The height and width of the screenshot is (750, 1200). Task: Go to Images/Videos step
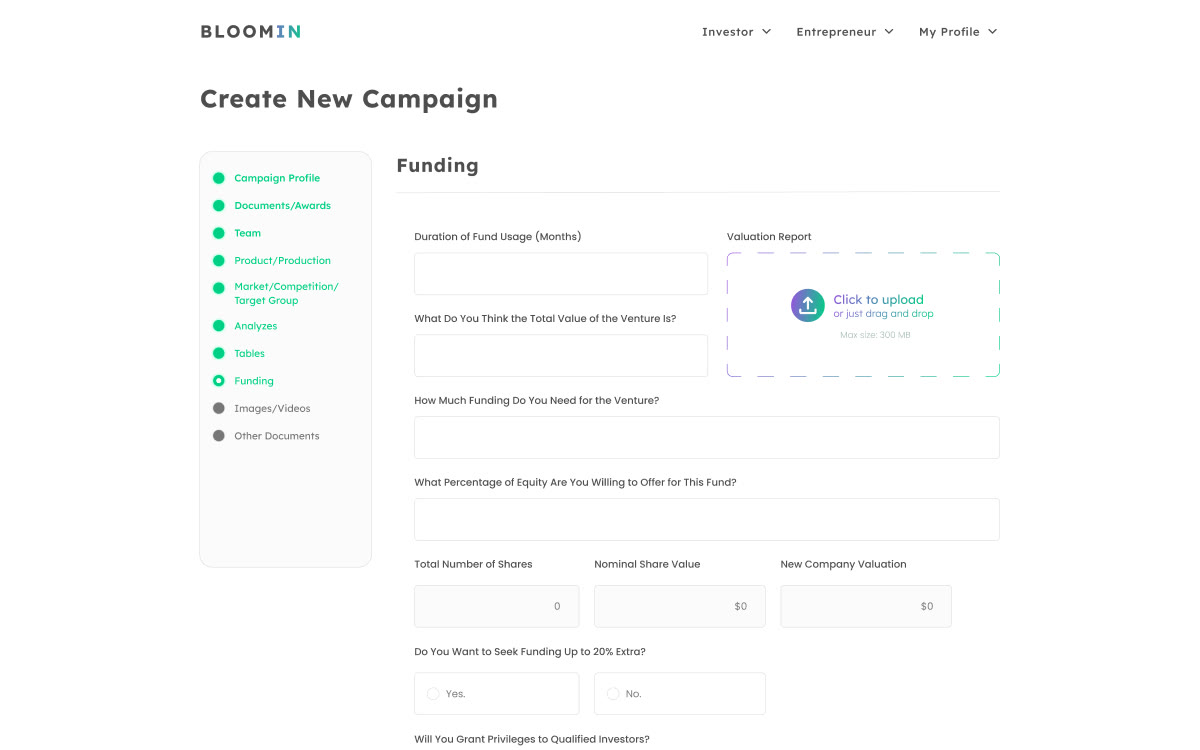pyautogui.click(x=272, y=408)
